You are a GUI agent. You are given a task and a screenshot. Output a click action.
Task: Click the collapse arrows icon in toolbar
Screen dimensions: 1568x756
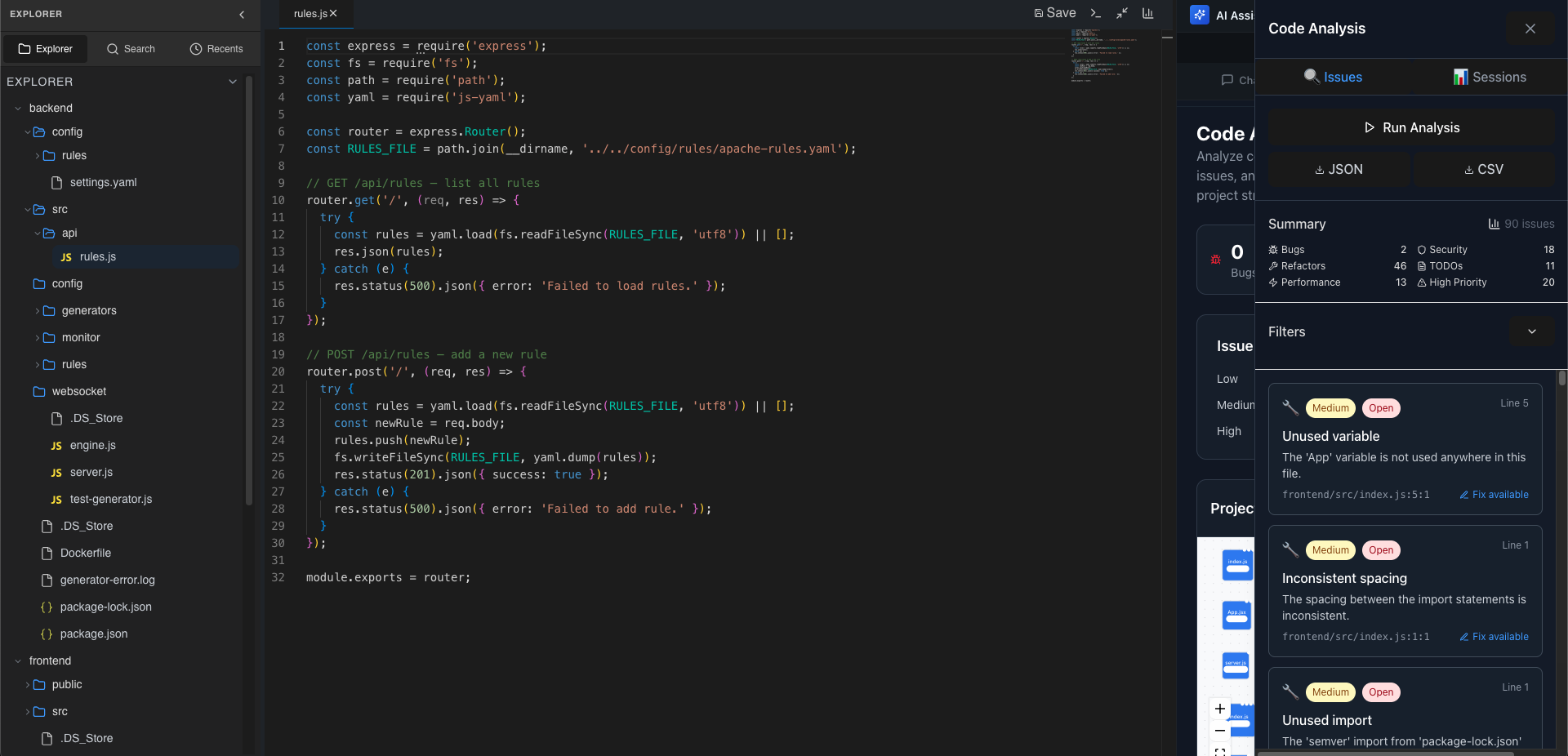(x=1122, y=13)
